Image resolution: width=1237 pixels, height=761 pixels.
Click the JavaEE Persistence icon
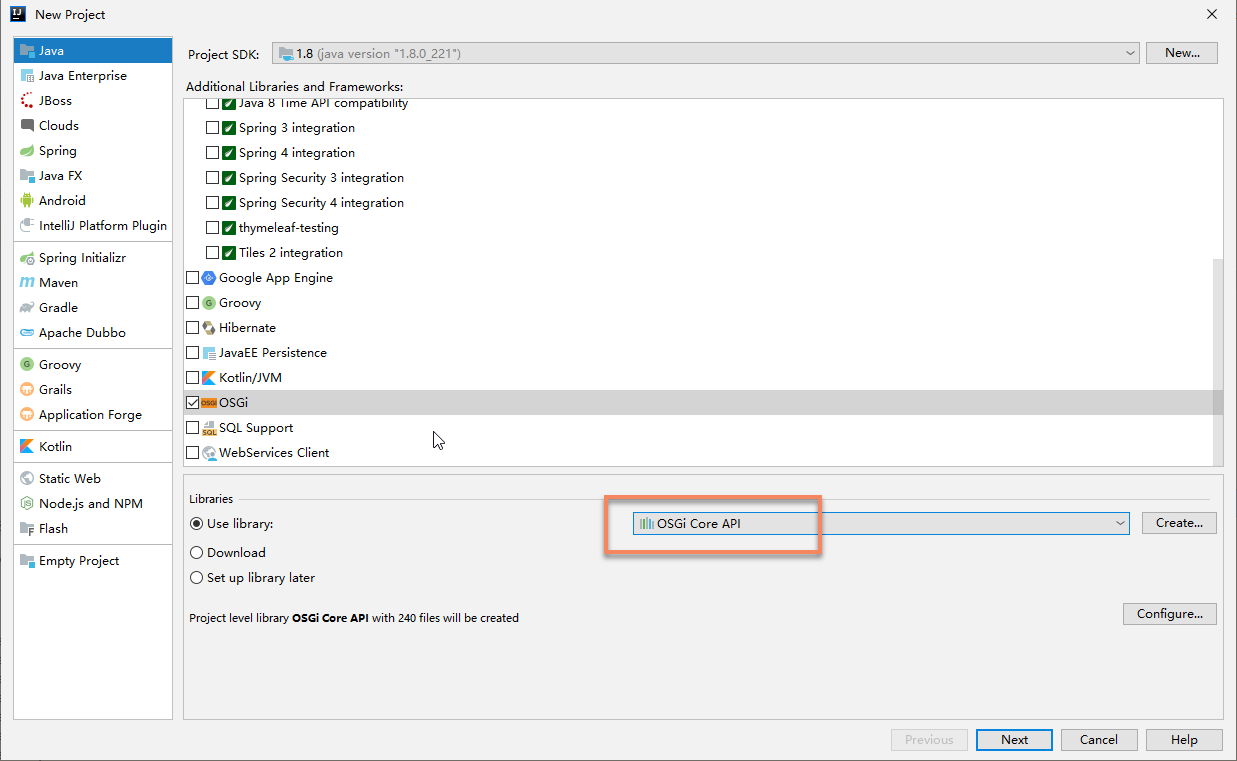coord(209,353)
